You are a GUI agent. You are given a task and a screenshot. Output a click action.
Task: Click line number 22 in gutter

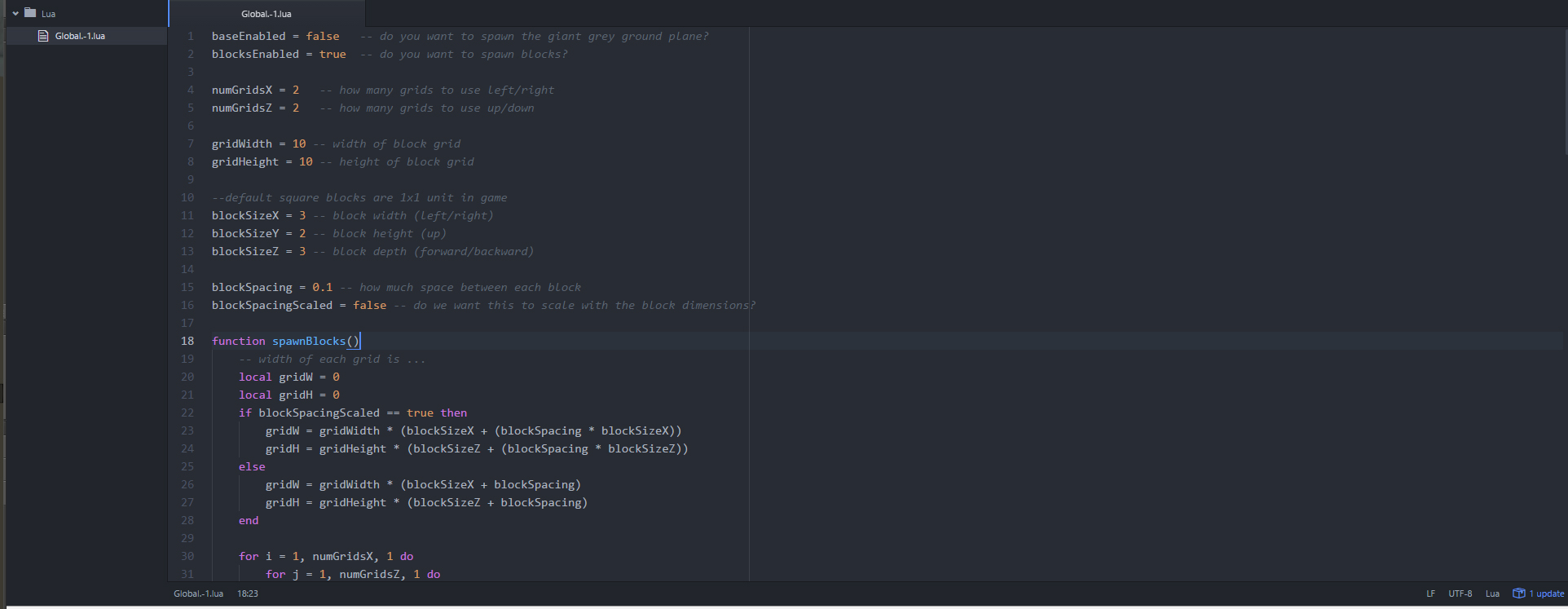pos(187,413)
